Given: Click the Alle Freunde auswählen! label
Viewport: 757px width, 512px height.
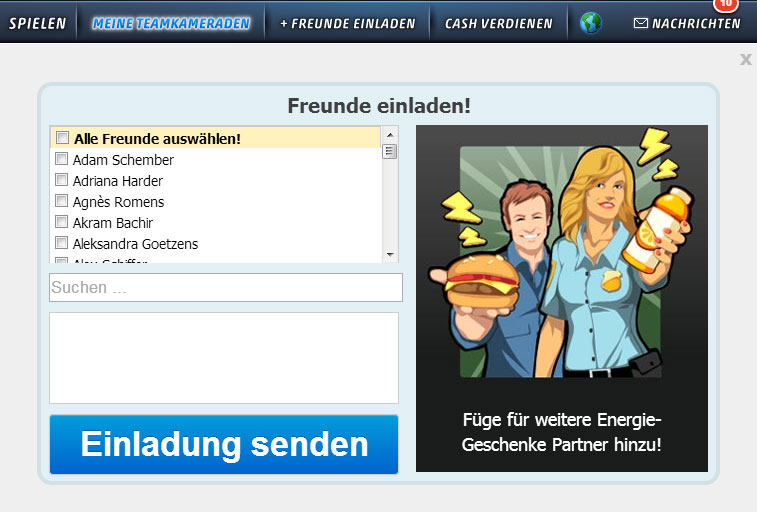Looking at the screenshot, I should (157, 139).
